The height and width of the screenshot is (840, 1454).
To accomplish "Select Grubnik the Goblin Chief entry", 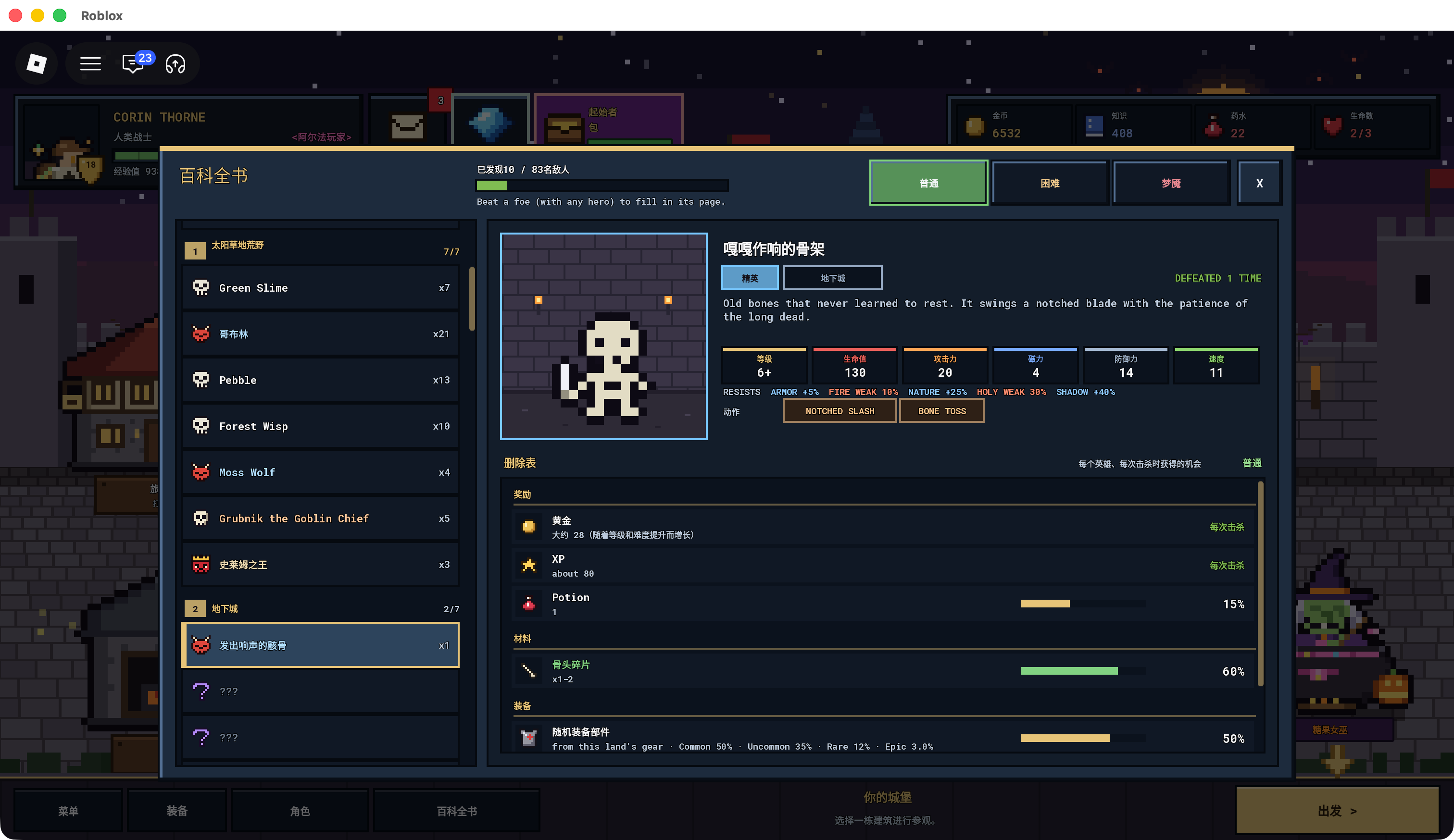I will click(320, 519).
